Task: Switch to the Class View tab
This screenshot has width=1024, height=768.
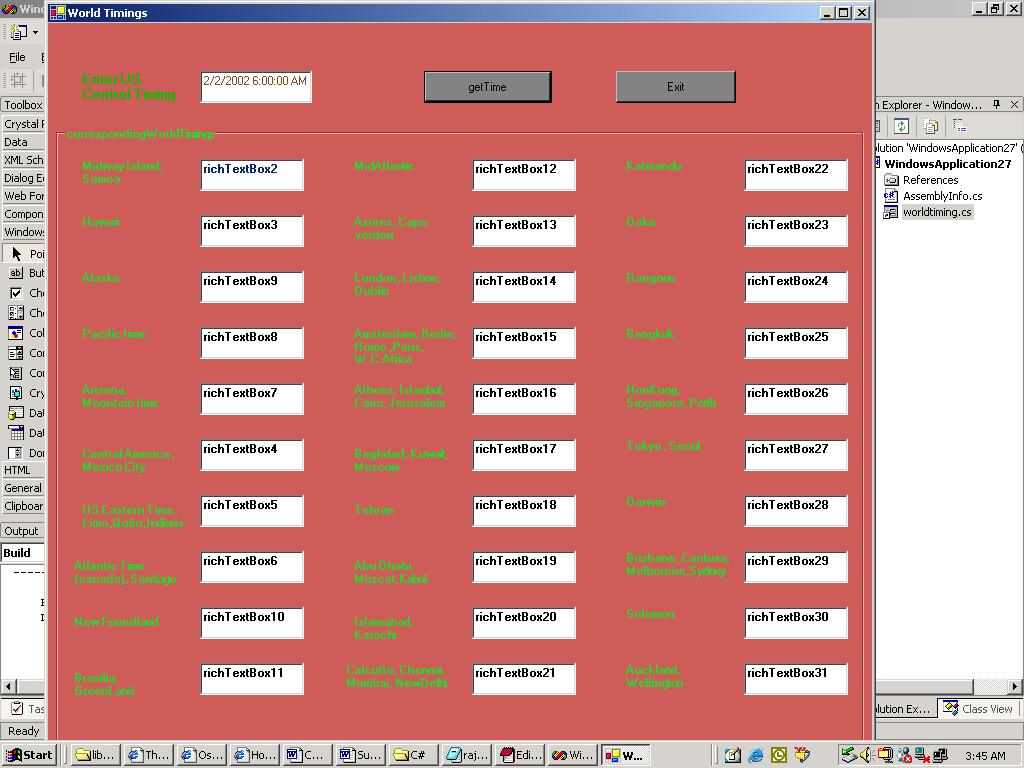Action: (978, 709)
